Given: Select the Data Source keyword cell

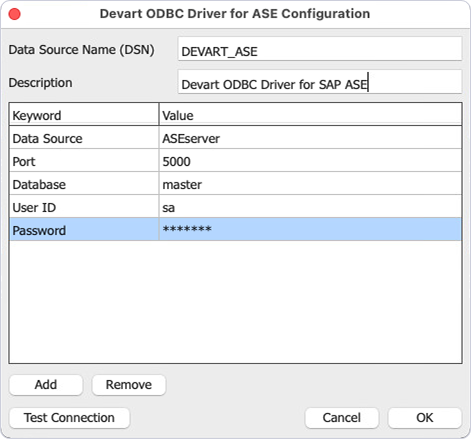Looking at the screenshot, I should (x=84, y=138).
